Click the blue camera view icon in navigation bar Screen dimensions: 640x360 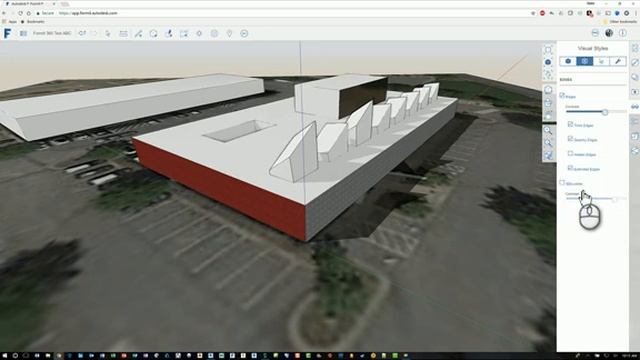[548, 62]
